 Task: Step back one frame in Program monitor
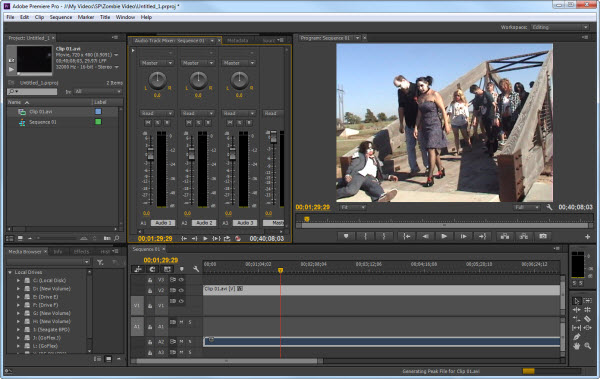pyautogui.click(x=425, y=237)
